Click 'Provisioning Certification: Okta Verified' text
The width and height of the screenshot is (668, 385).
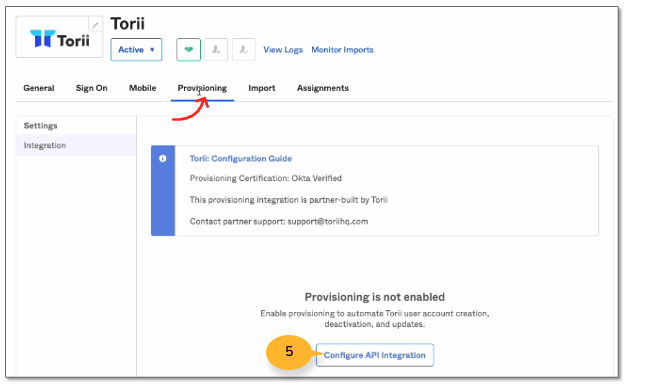pyautogui.click(x=266, y=178)
